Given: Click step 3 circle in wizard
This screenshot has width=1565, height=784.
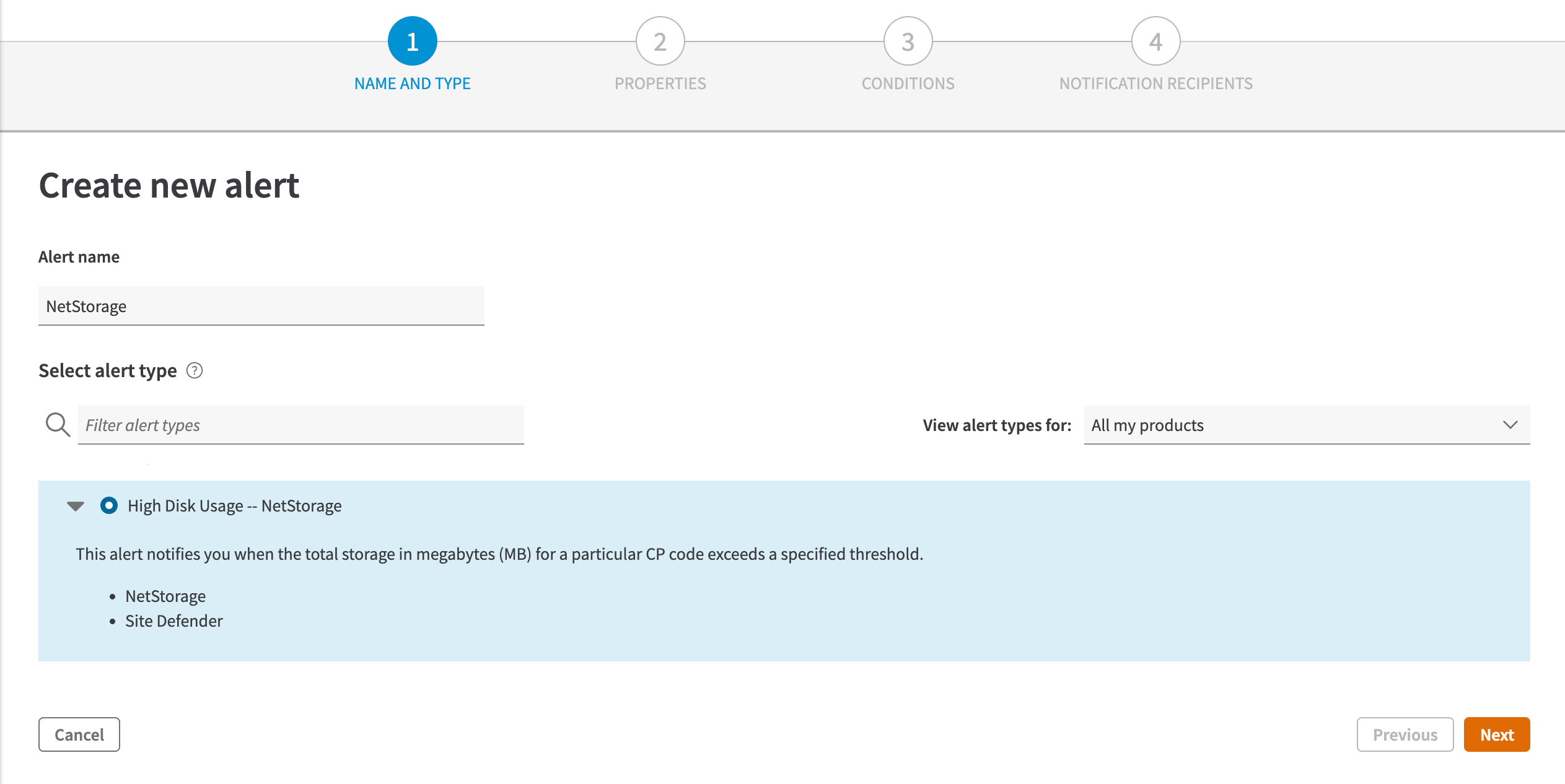Looking at the screenshot, I should (908, 41).
